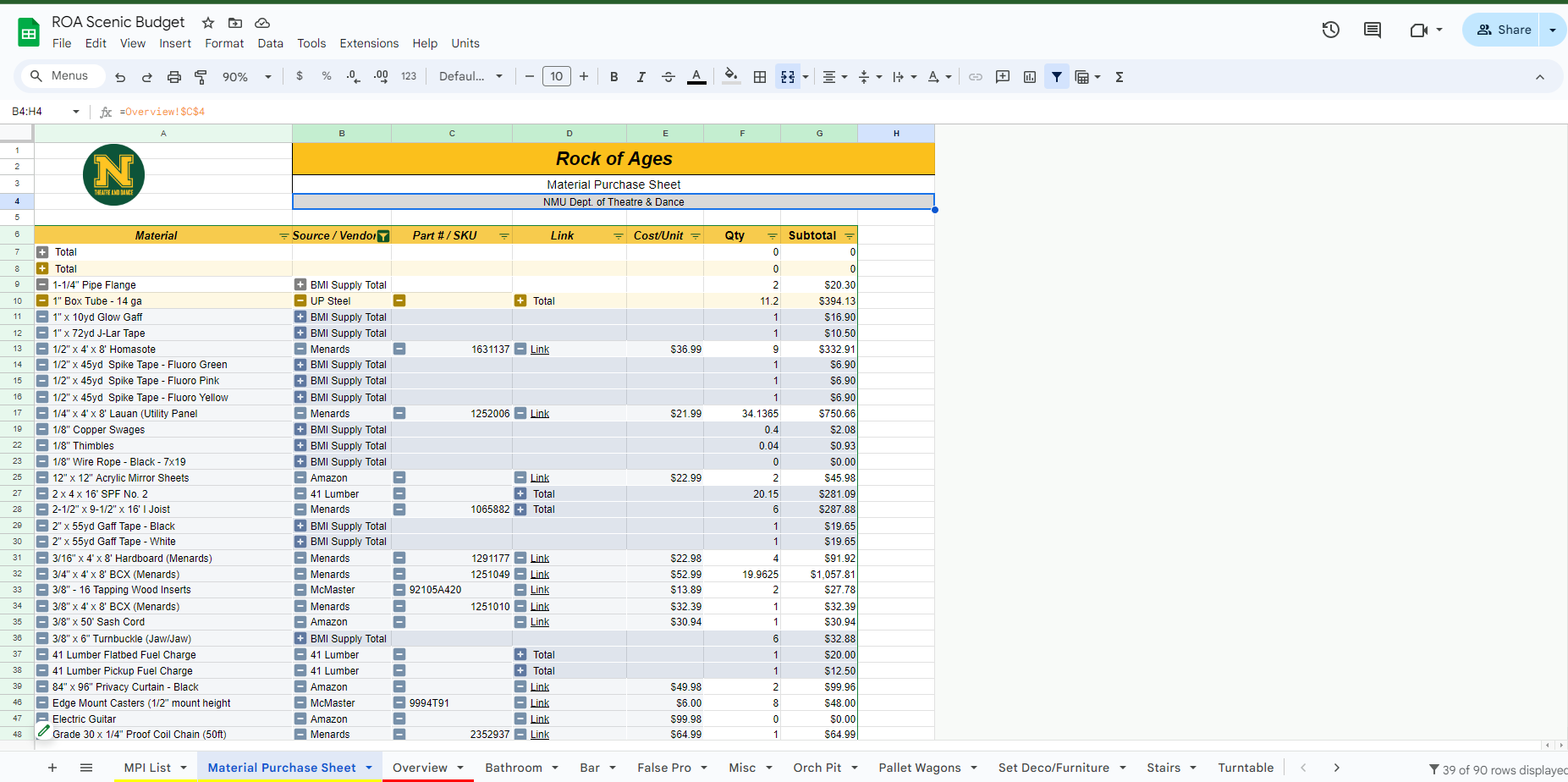Open the text color picker
The image size is (1568, 782).
click(696, 77)
